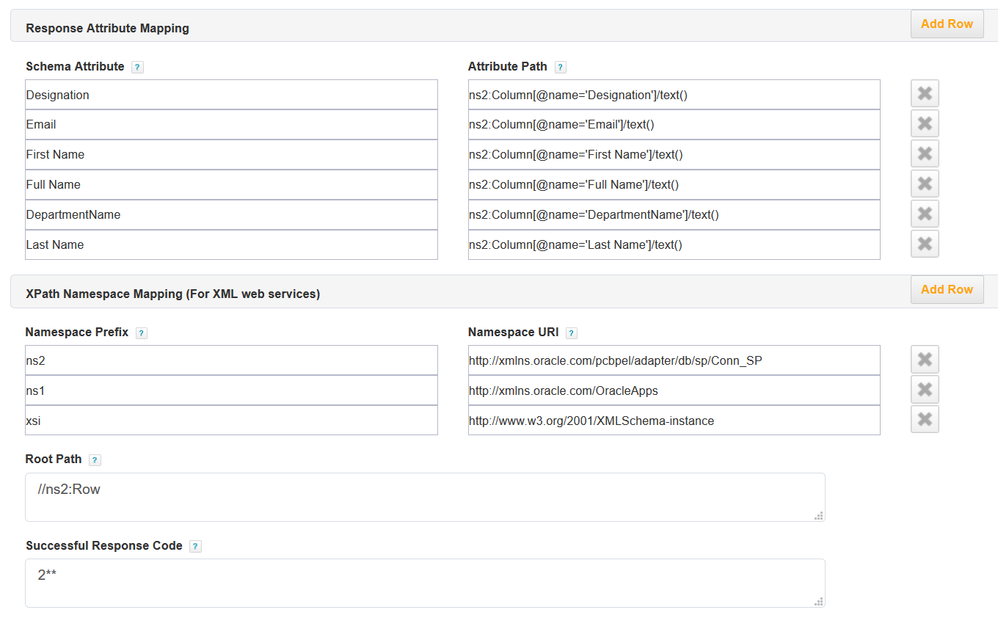This screenshot has height=621, width=998.
Task: Add Row to XPath Namespace Mapping
Action: [x=946, y=290]
